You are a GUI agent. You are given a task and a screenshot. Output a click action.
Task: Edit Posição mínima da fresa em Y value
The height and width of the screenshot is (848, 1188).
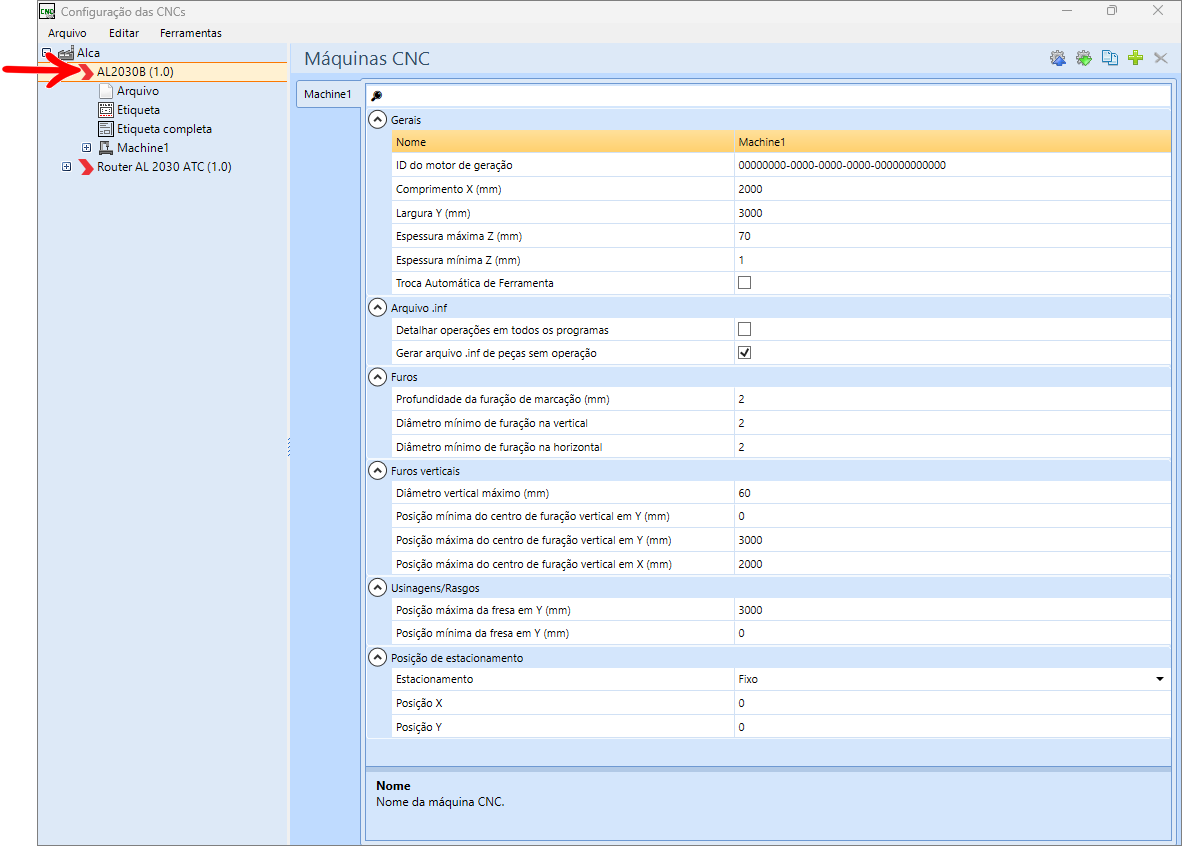(952, 633)
